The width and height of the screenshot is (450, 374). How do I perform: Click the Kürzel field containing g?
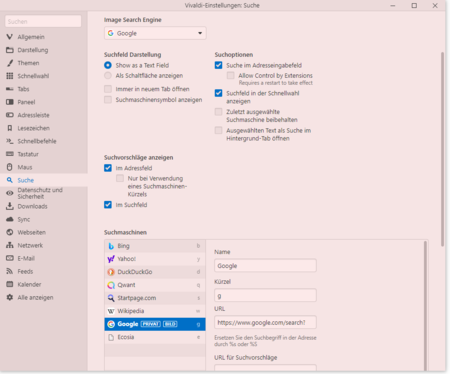pos(265,295)
